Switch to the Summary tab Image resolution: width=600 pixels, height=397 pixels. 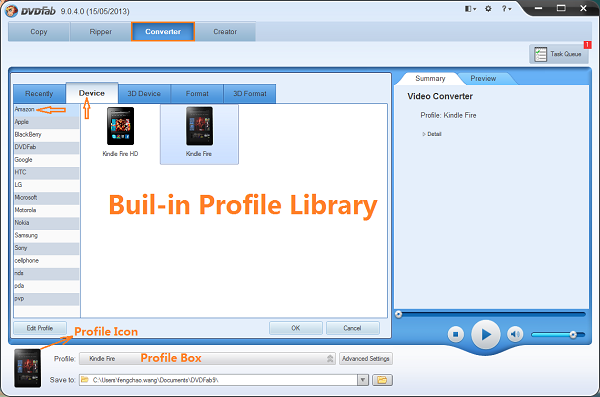[430, 78]
